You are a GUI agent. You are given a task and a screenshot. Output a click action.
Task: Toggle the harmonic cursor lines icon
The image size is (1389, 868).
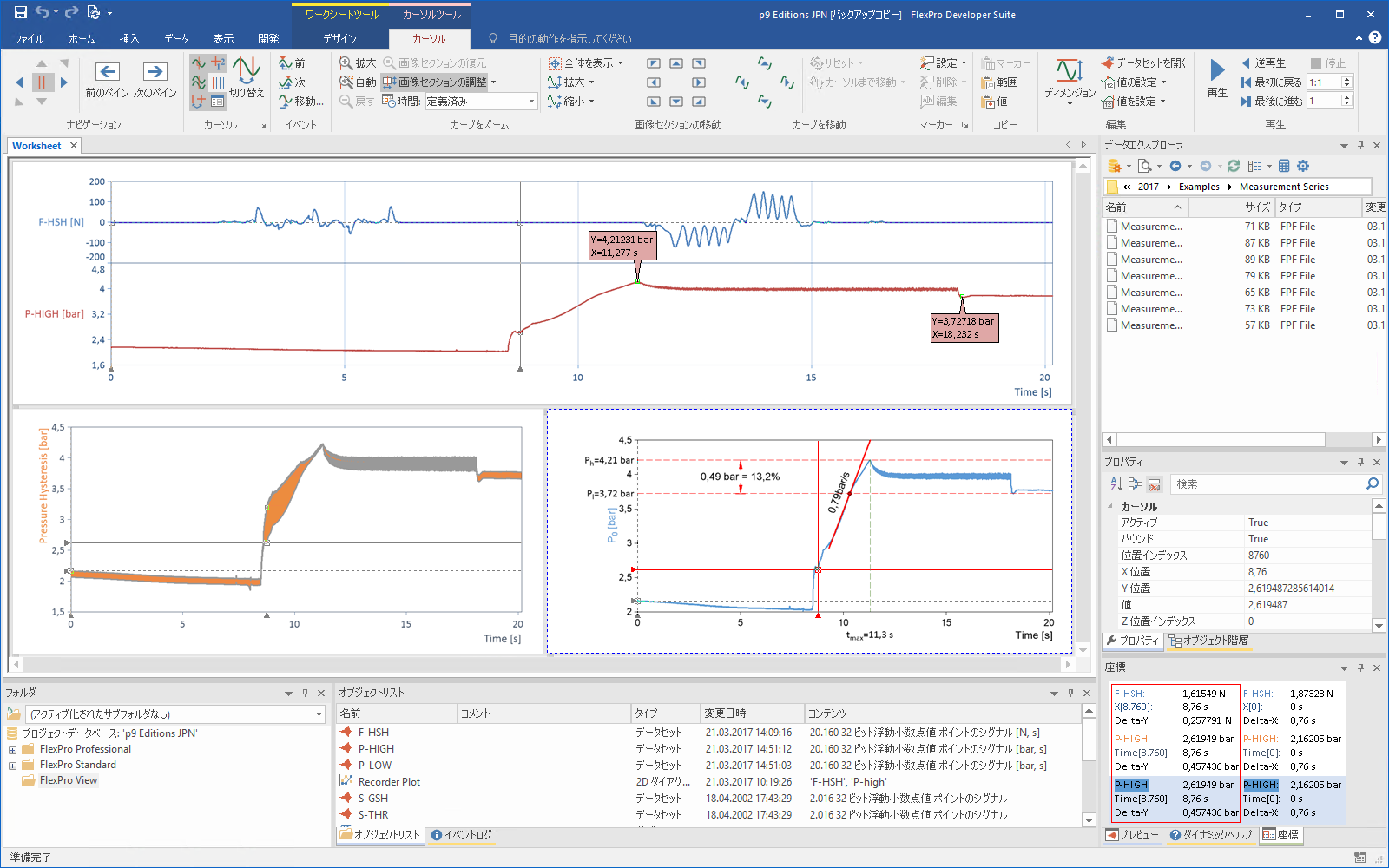point(218,82)
